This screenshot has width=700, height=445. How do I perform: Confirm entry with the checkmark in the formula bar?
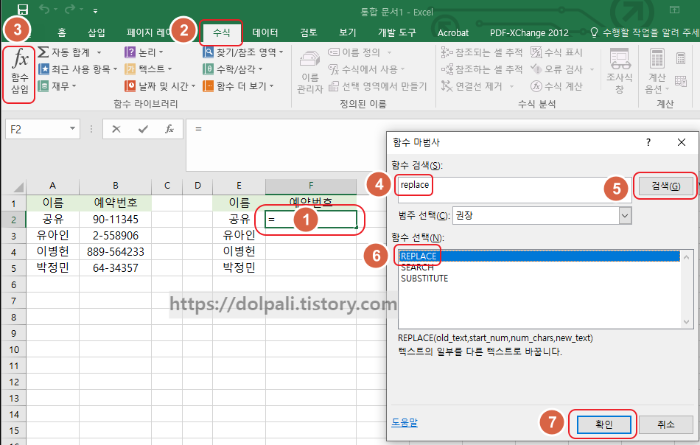(x=143, y=129)
